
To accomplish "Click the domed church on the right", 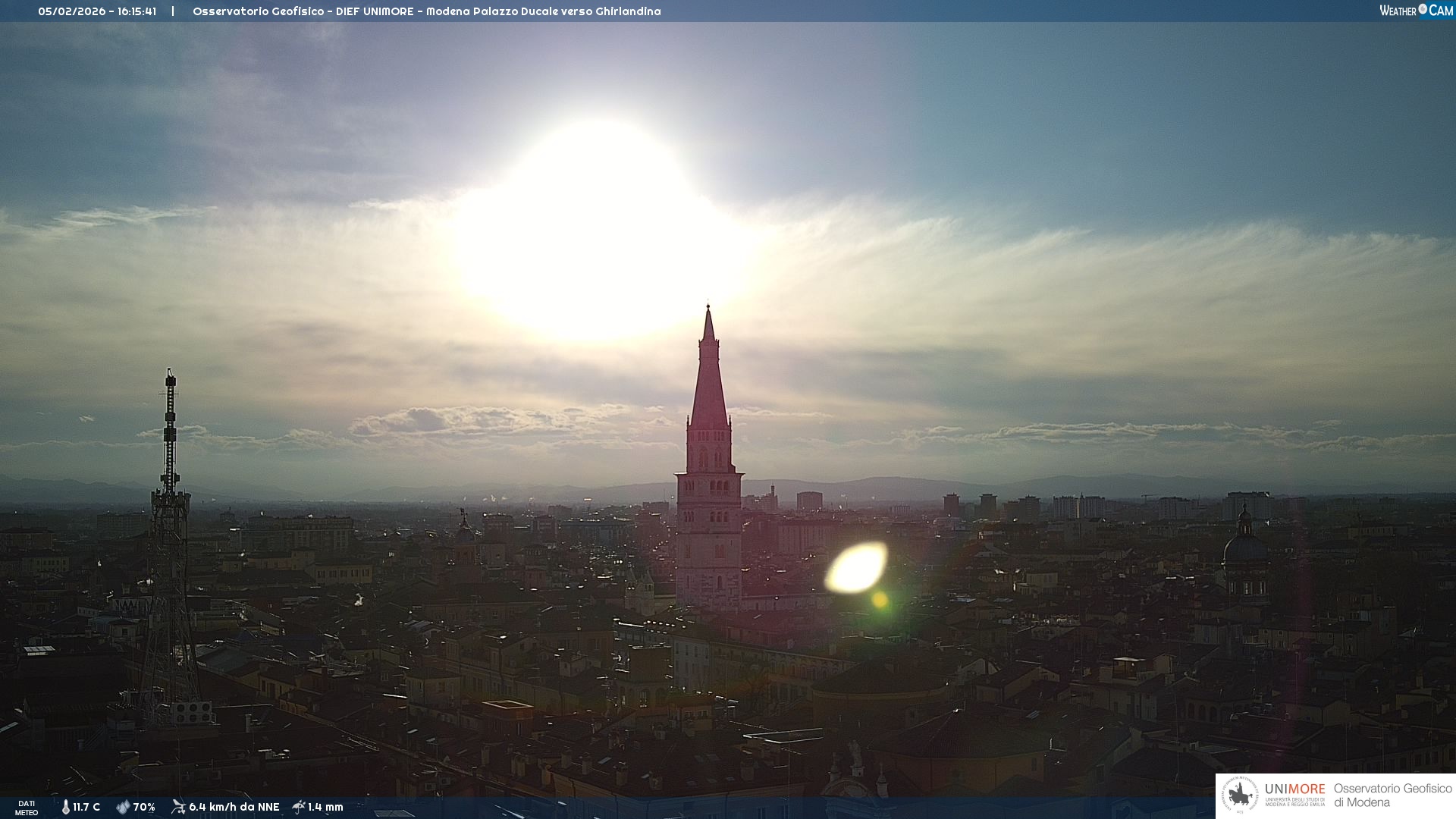I will tap(1244, 550).
